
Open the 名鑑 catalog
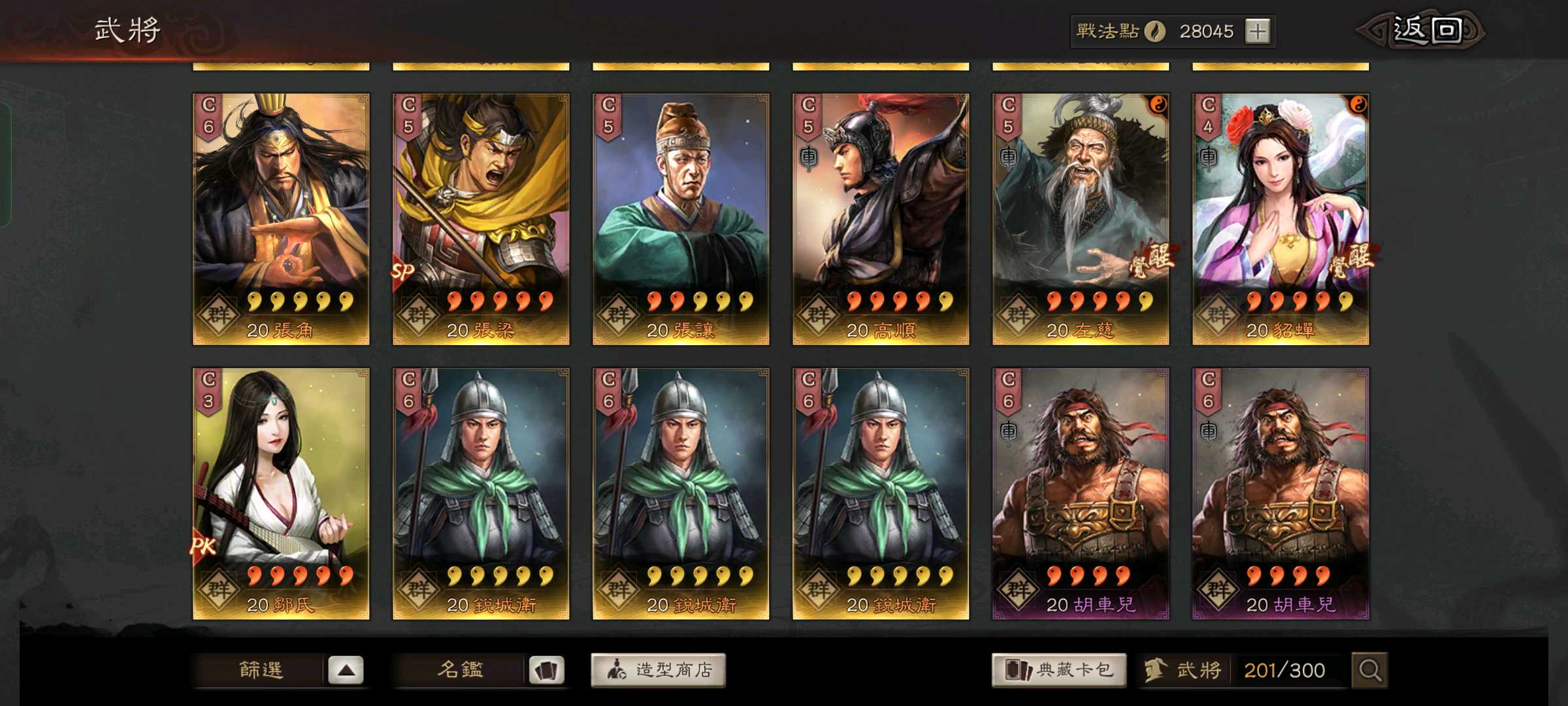(461, 670)
